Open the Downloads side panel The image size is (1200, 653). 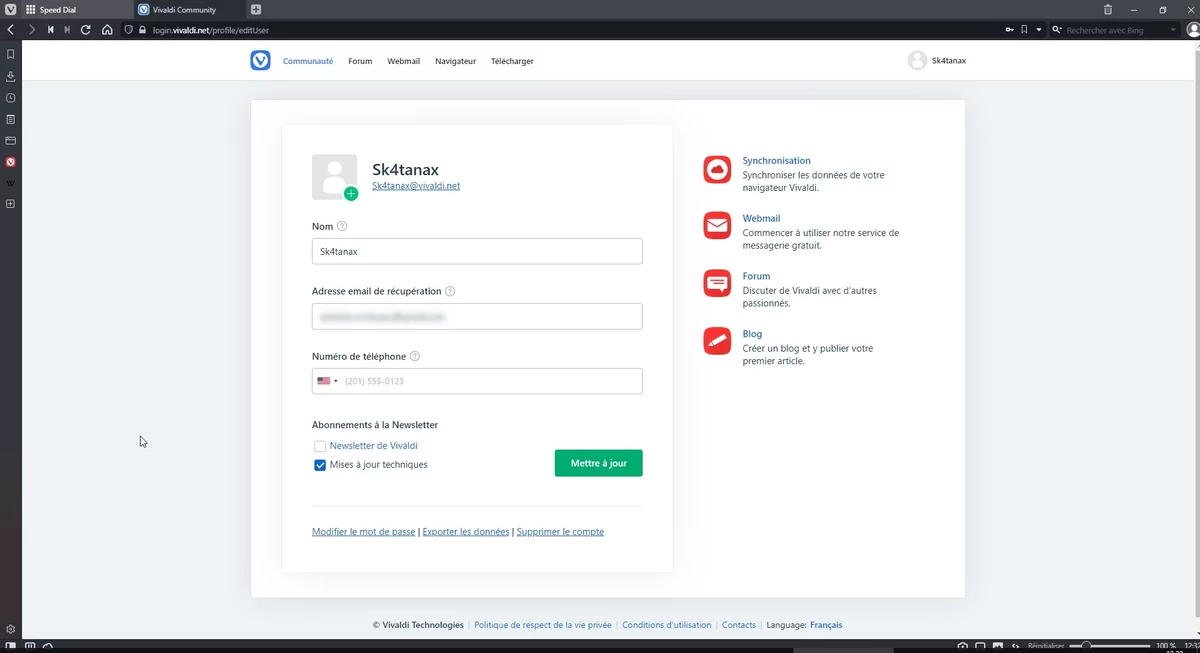point(10,76)
